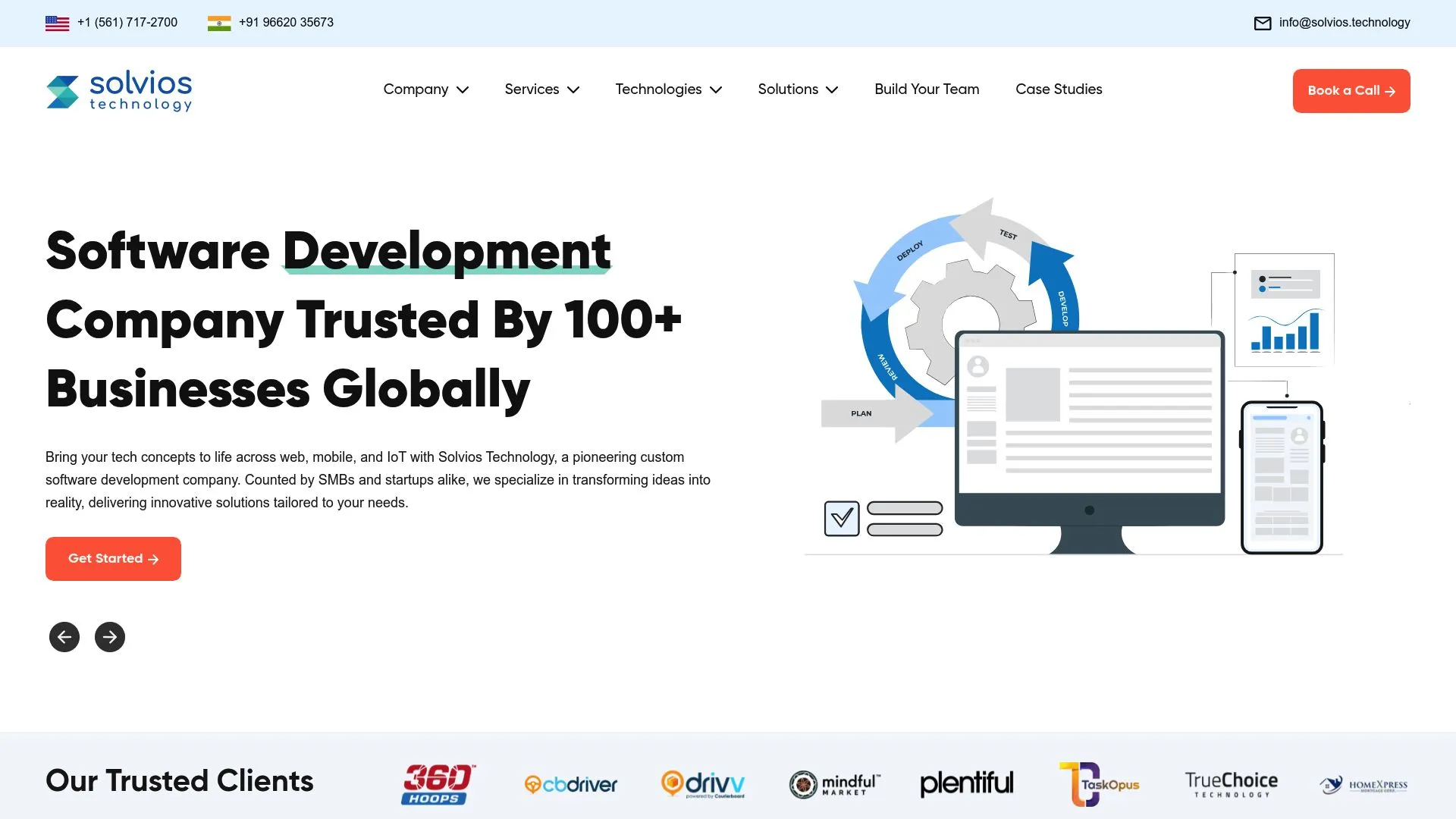
Task: Open the Solutions dropdown
Action: pos(798,89)
